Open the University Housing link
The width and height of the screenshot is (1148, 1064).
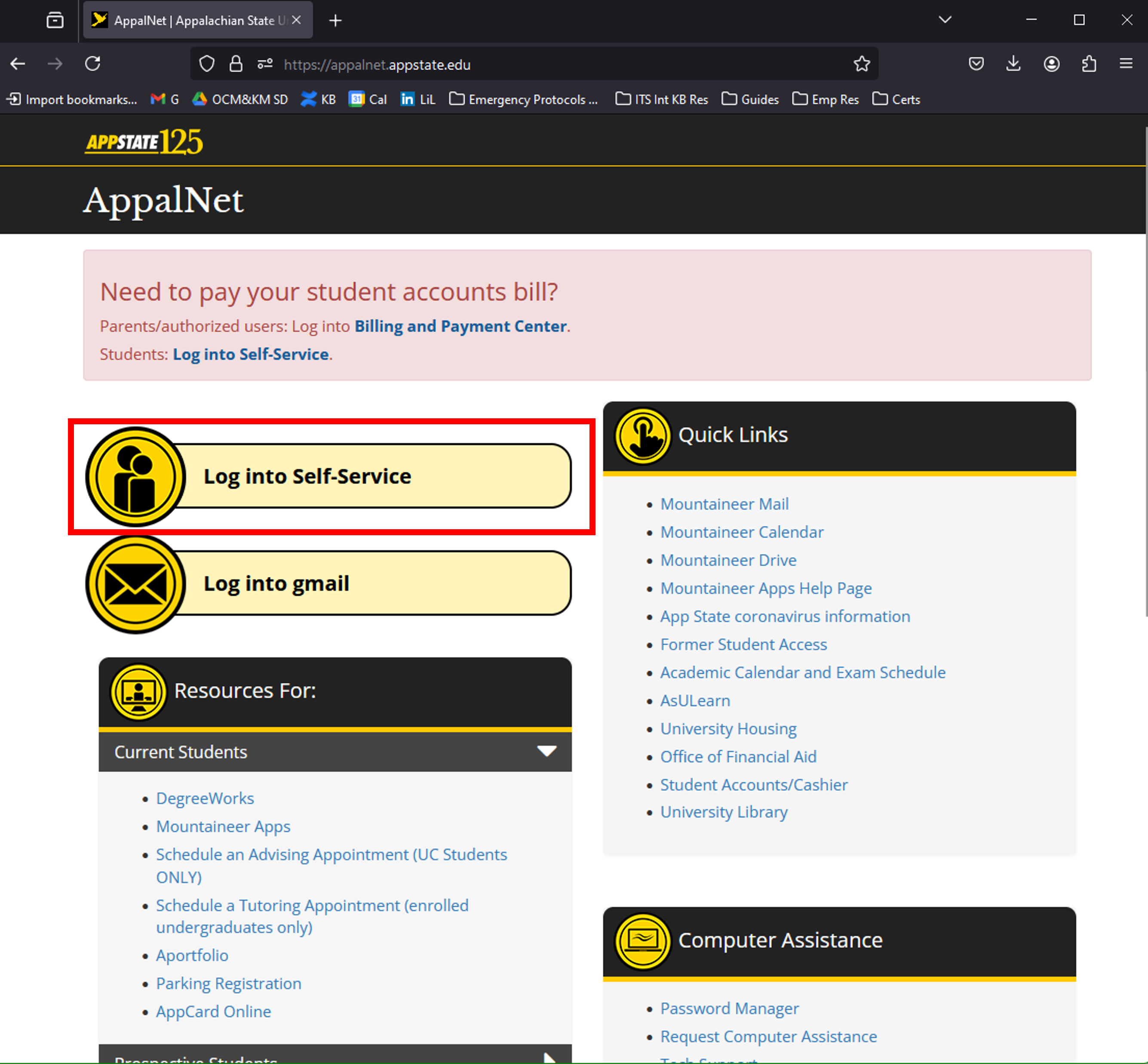point(728,729)
